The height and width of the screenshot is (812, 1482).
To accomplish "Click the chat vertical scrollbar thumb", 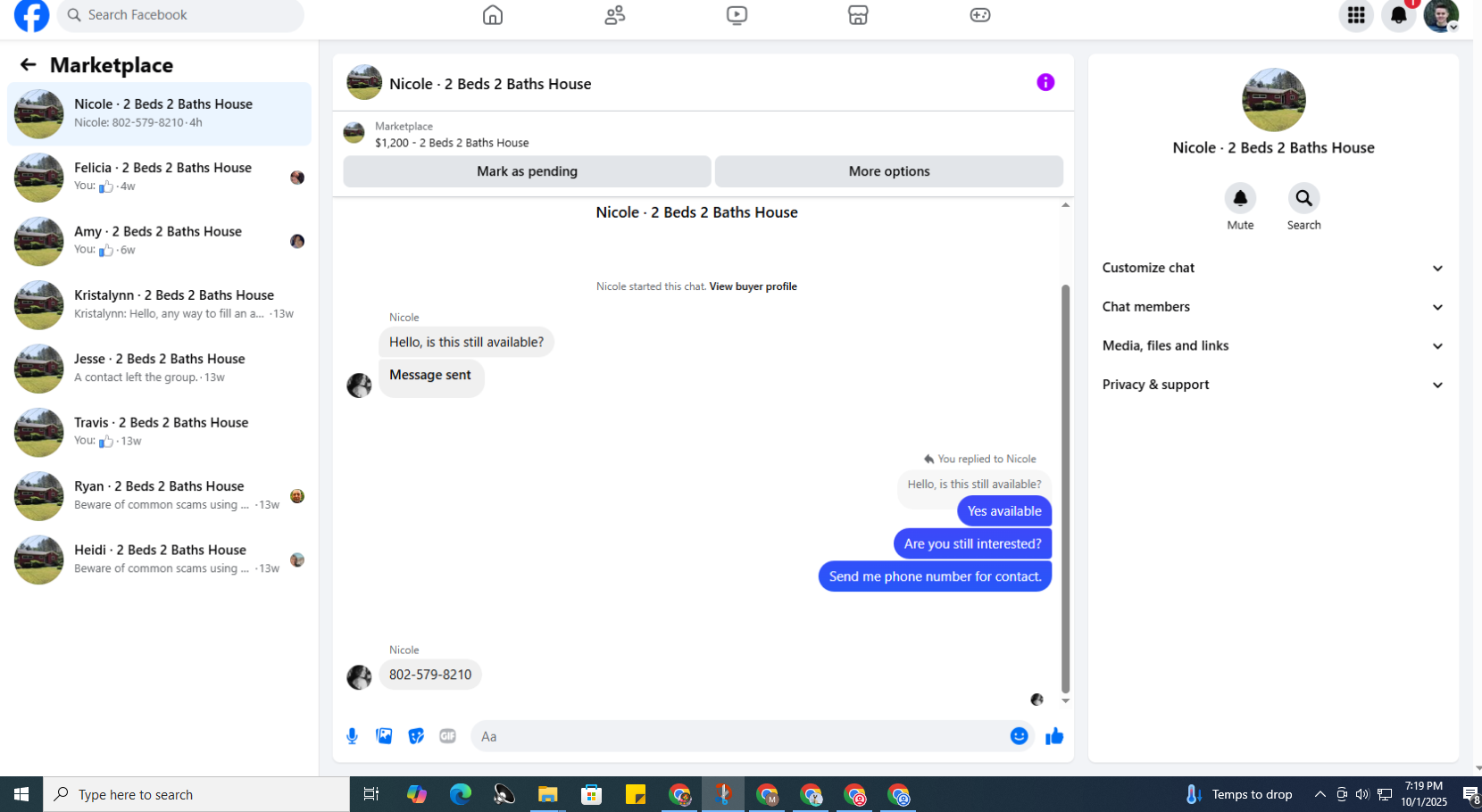I will pos(1065,489).
